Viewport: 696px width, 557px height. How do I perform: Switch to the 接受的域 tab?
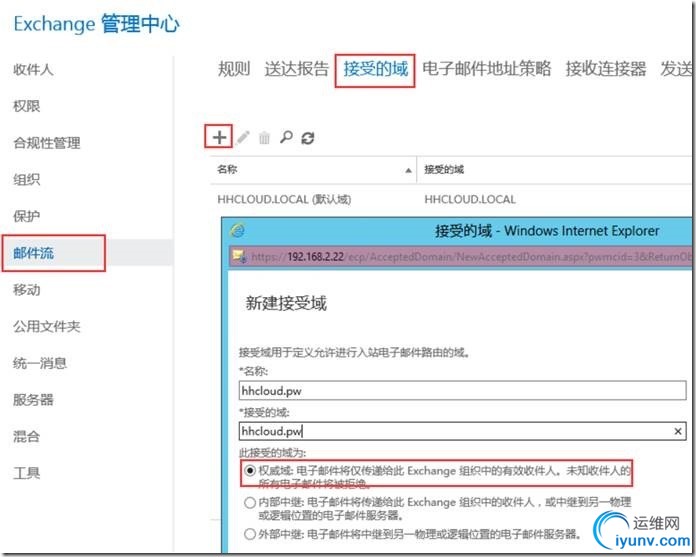pos(376,69)
